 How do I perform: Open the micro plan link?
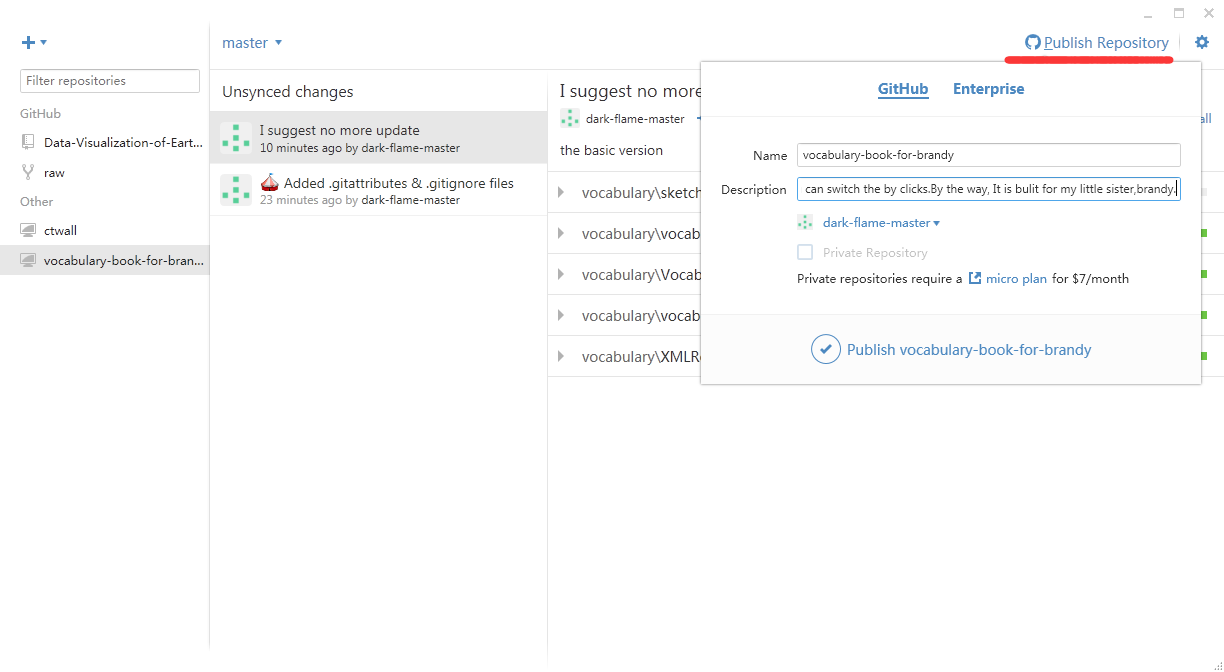(1016, 279)
